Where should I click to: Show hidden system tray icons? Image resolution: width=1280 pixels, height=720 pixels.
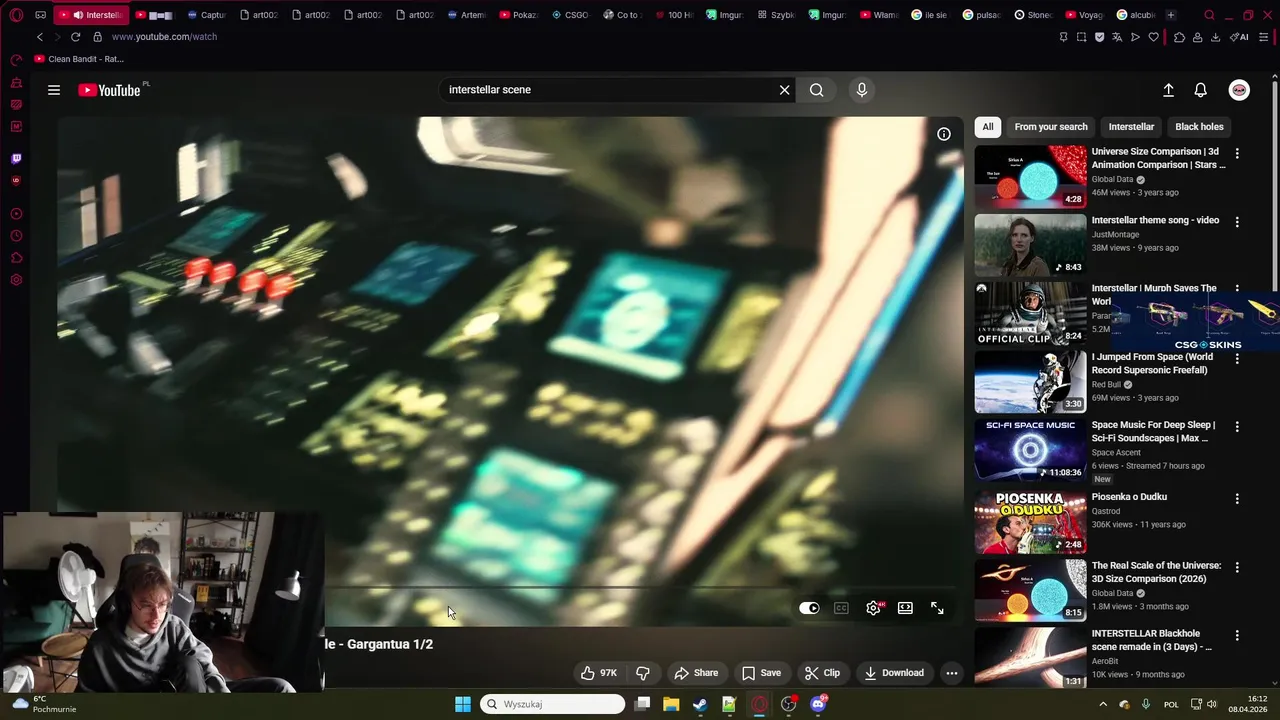pos(1103,704)
